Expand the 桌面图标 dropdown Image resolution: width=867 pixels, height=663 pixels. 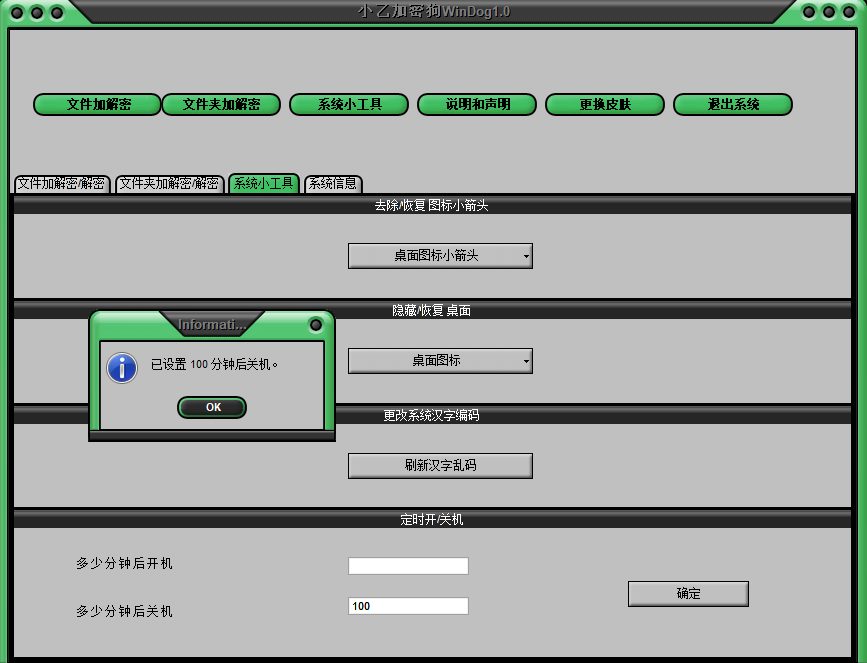tap(440, 361)
